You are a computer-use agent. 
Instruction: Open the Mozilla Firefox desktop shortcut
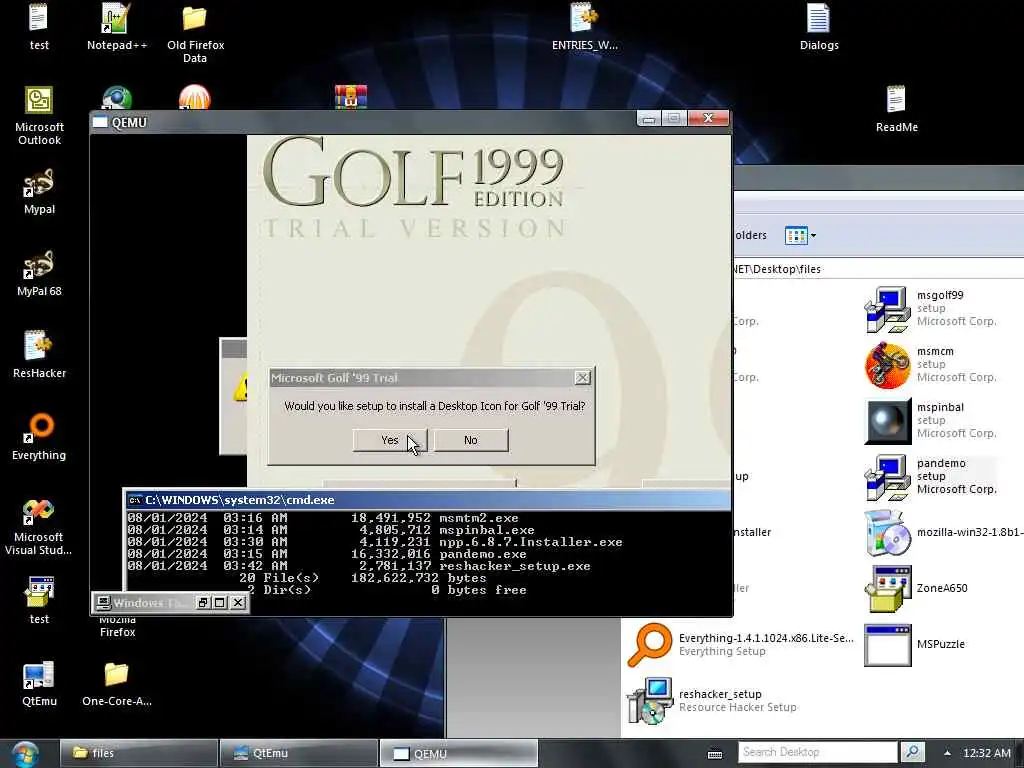click(x=118, y=625)
